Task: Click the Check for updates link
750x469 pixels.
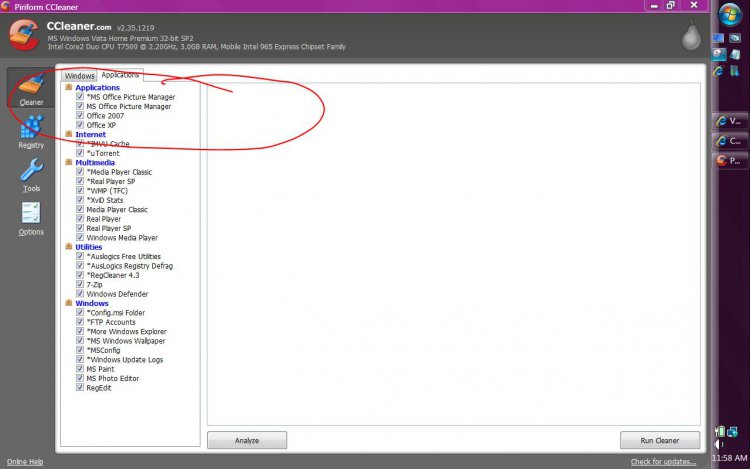Action: (663, 461)
